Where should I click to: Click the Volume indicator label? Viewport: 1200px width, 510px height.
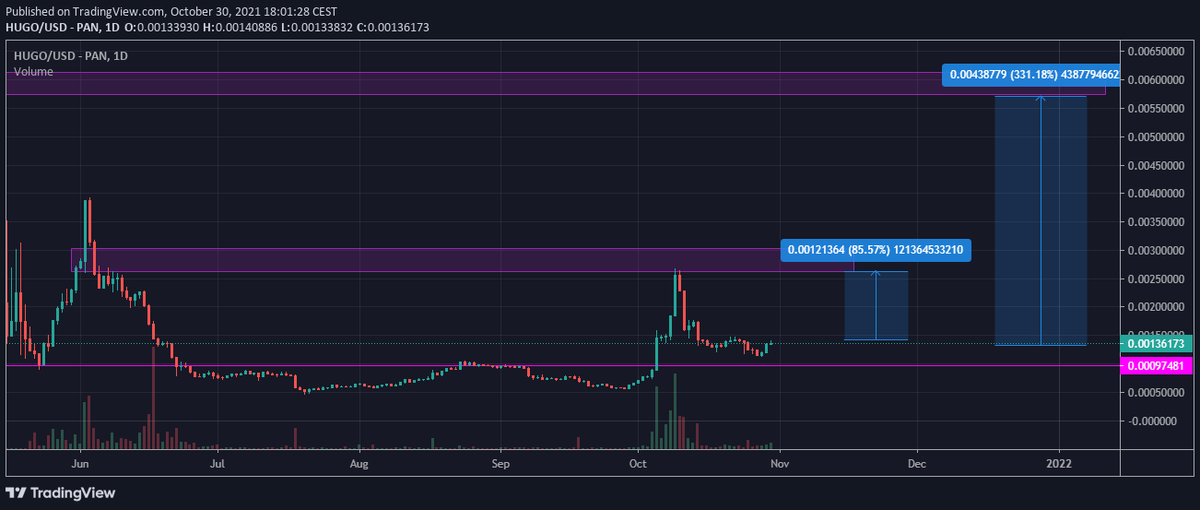click(33, 72)
